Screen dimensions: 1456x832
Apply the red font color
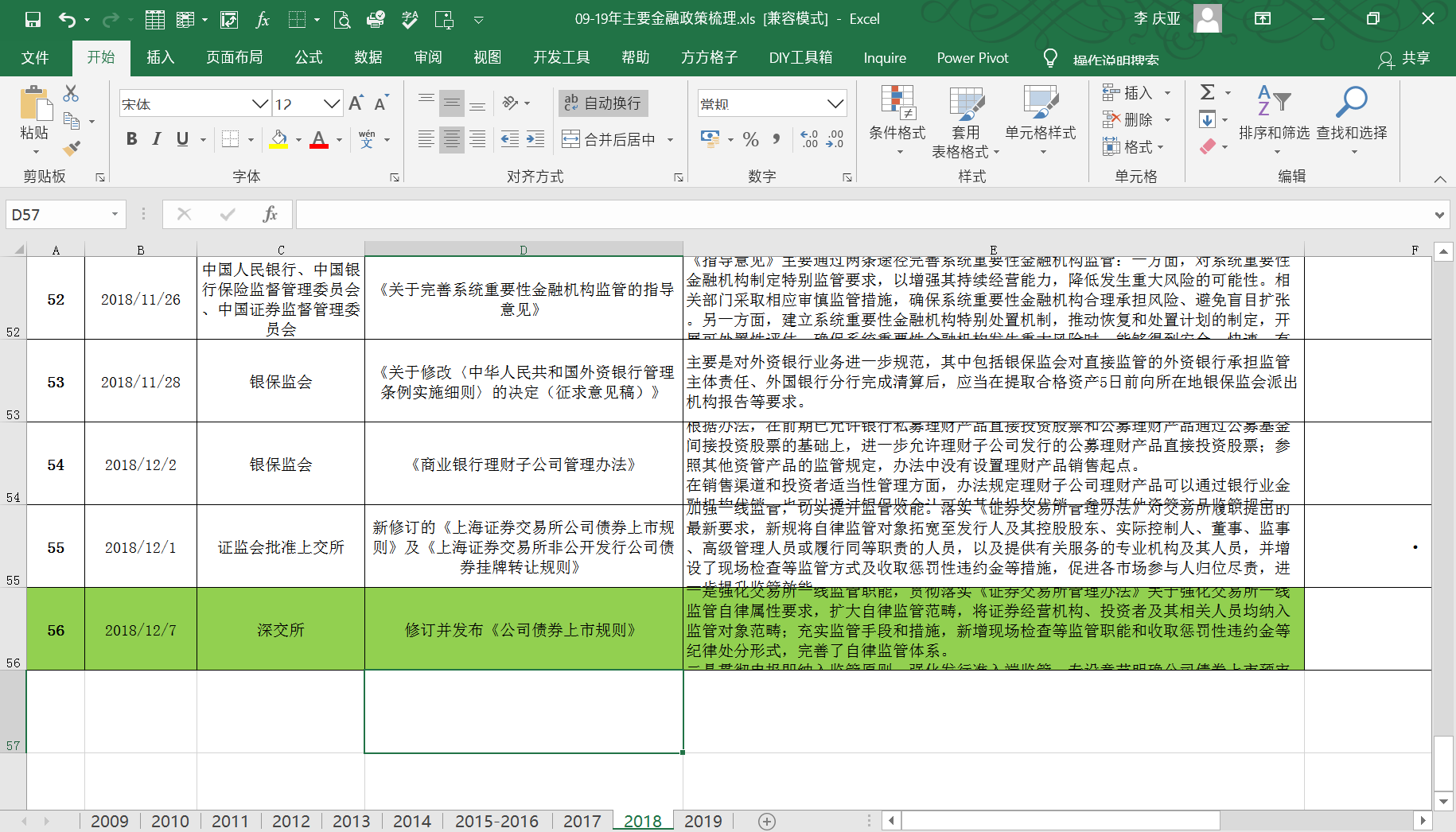coord(319,139)
